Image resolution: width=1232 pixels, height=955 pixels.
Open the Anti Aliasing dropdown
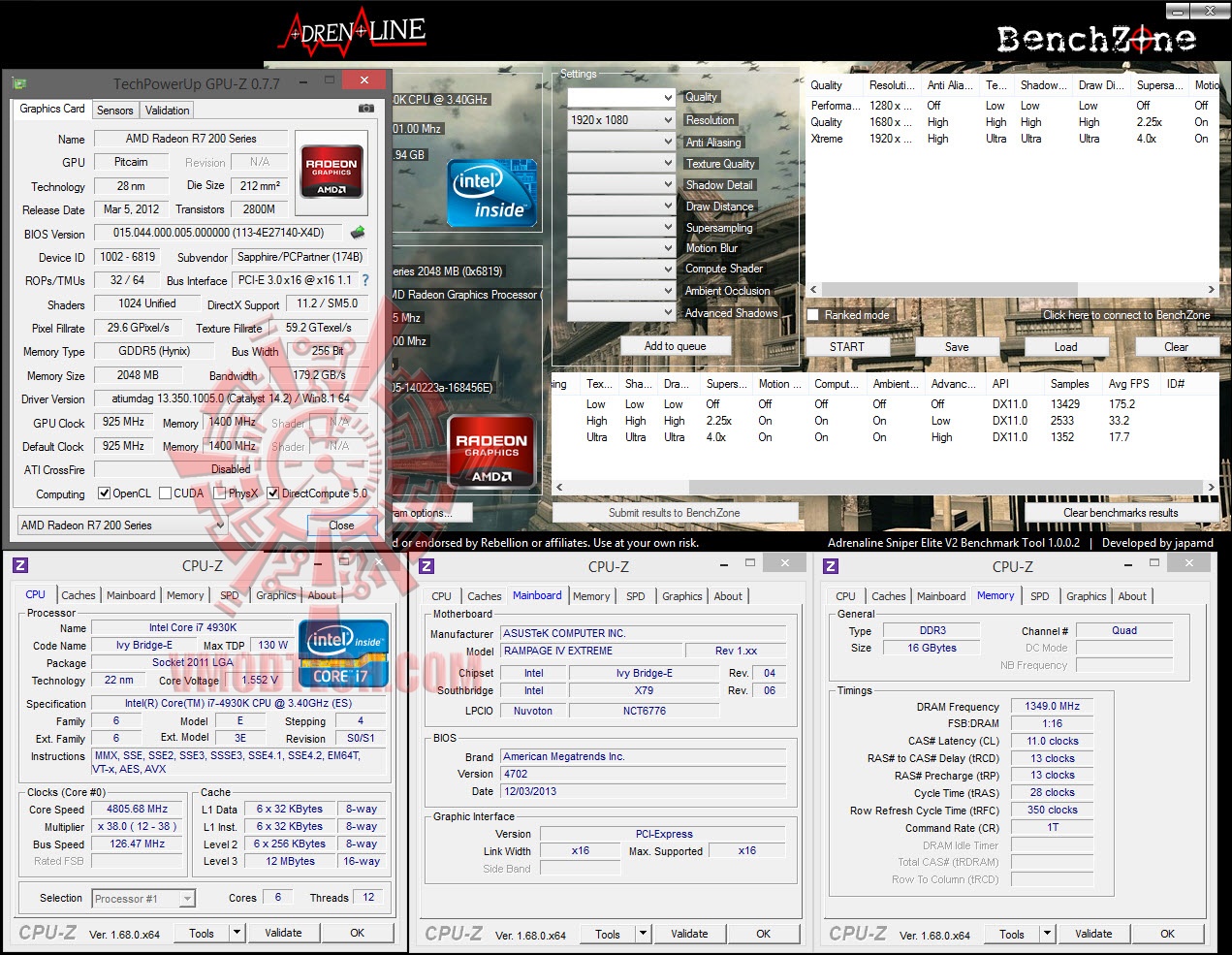pos(620,142)
